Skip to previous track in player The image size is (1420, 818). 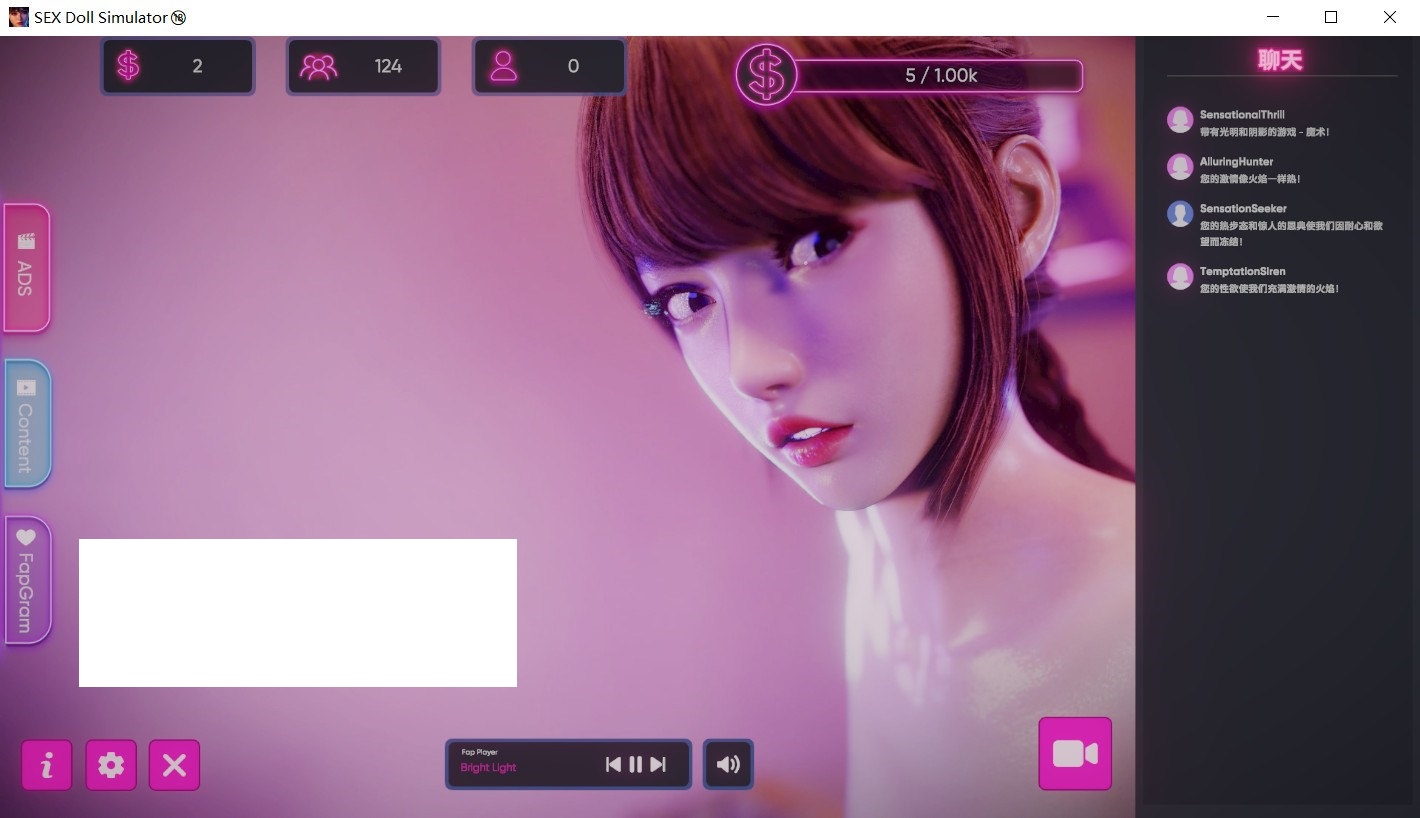click(x=613, y=764)
